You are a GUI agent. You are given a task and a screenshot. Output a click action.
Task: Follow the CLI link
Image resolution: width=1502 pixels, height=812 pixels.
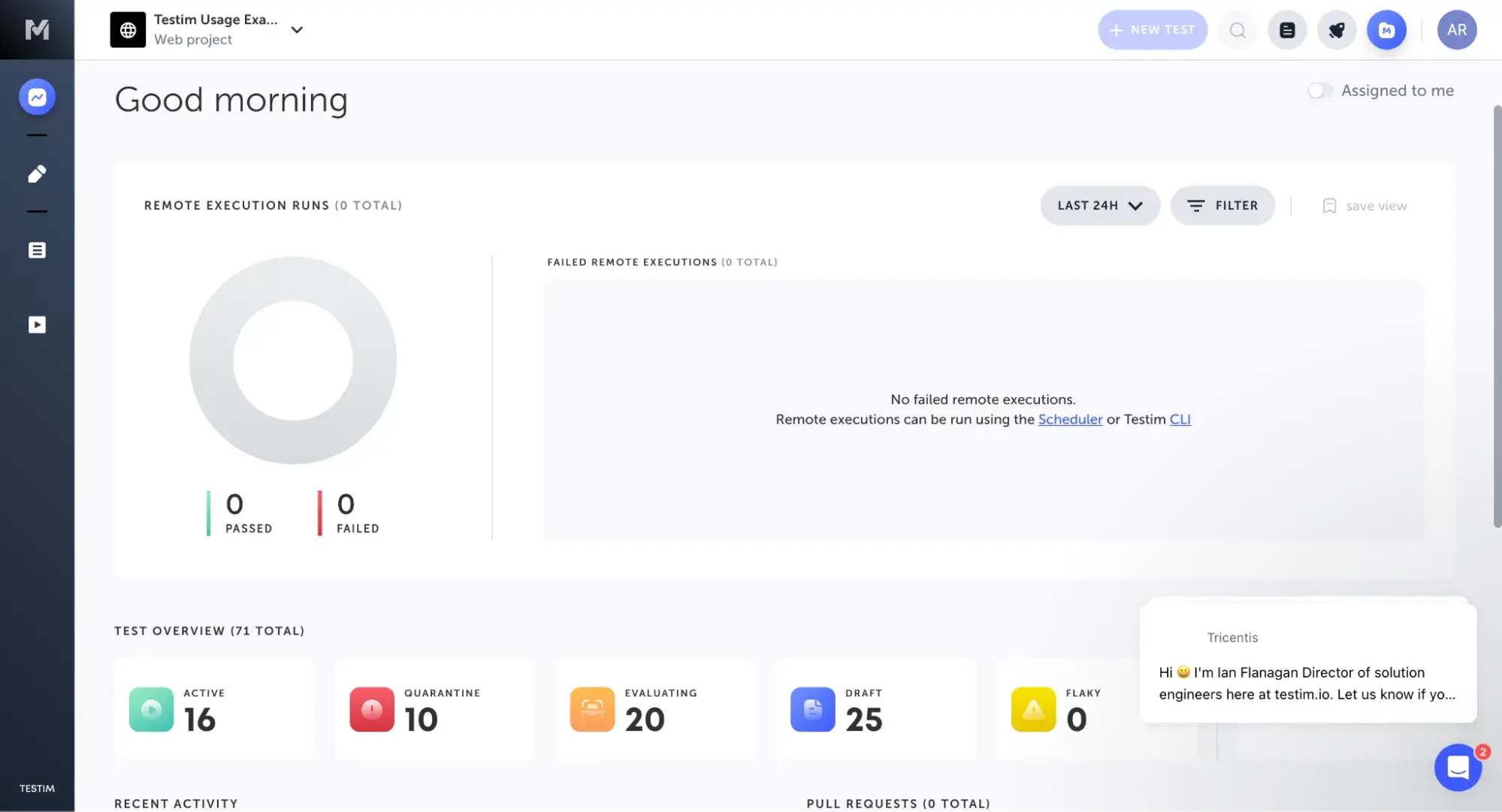tap(1180, 420)
